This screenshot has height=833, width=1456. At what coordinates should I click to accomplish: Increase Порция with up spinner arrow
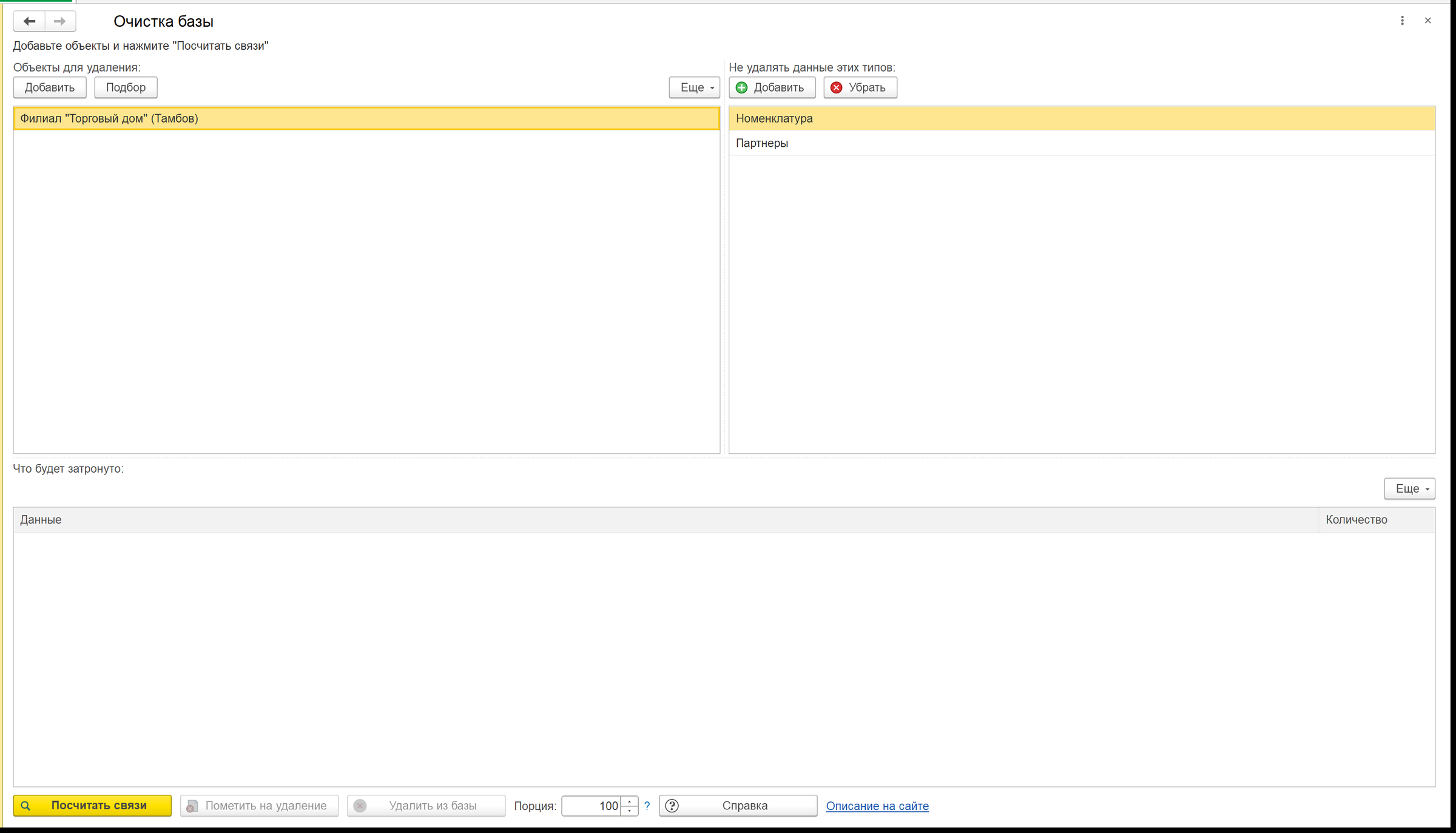630,801
